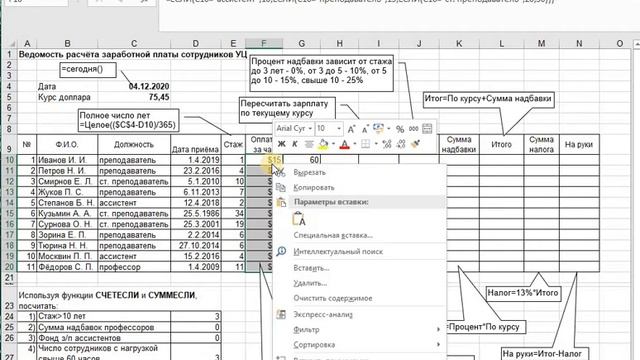Click cell with Иванов И. И.
Screen dimensions: 640x360
[x=67, y=160]
